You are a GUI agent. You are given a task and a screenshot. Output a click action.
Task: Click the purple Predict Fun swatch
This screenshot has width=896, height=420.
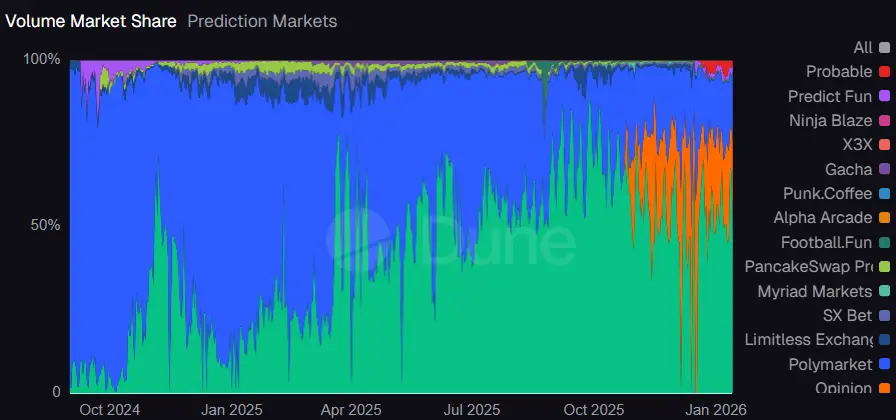click(x=885, y=97)
